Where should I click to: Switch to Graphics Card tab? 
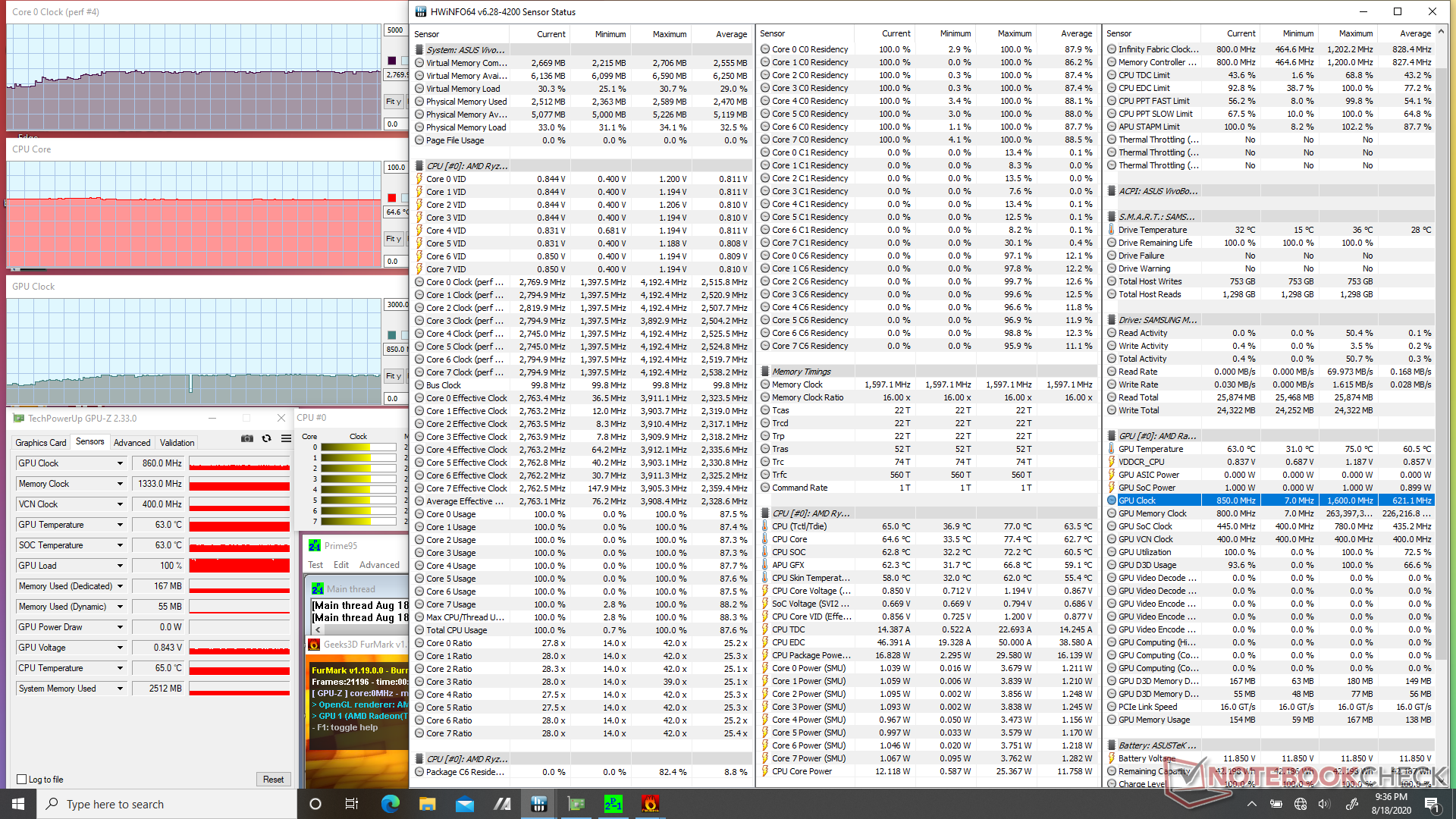(41, 443)
